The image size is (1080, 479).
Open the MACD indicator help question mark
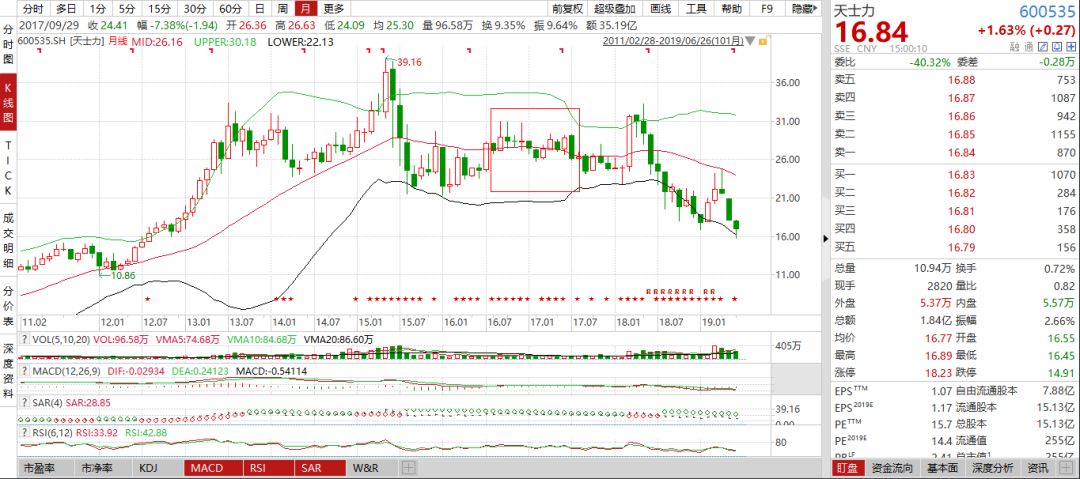24,371
